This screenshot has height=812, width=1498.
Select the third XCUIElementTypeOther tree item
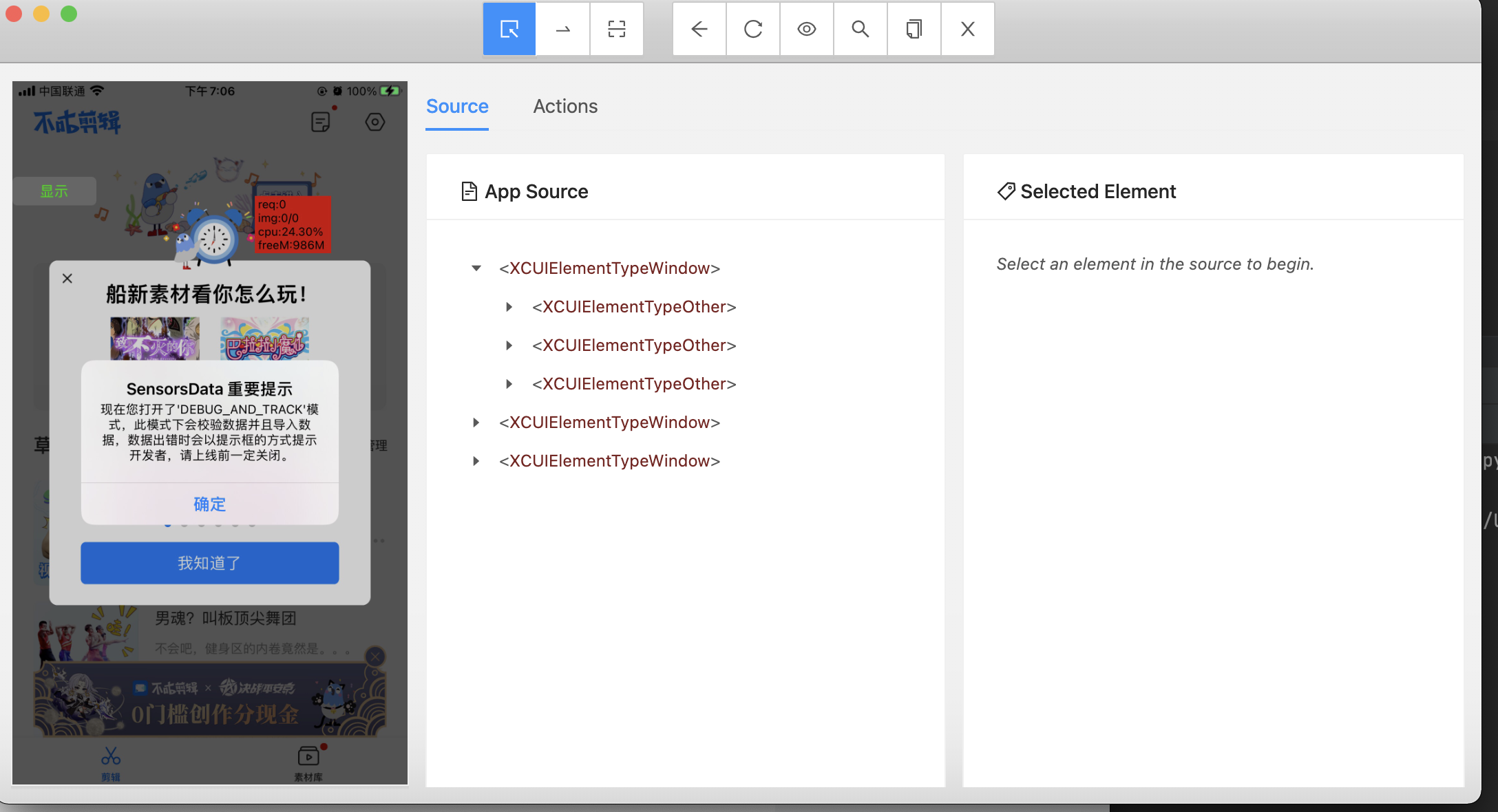(633, 384)
